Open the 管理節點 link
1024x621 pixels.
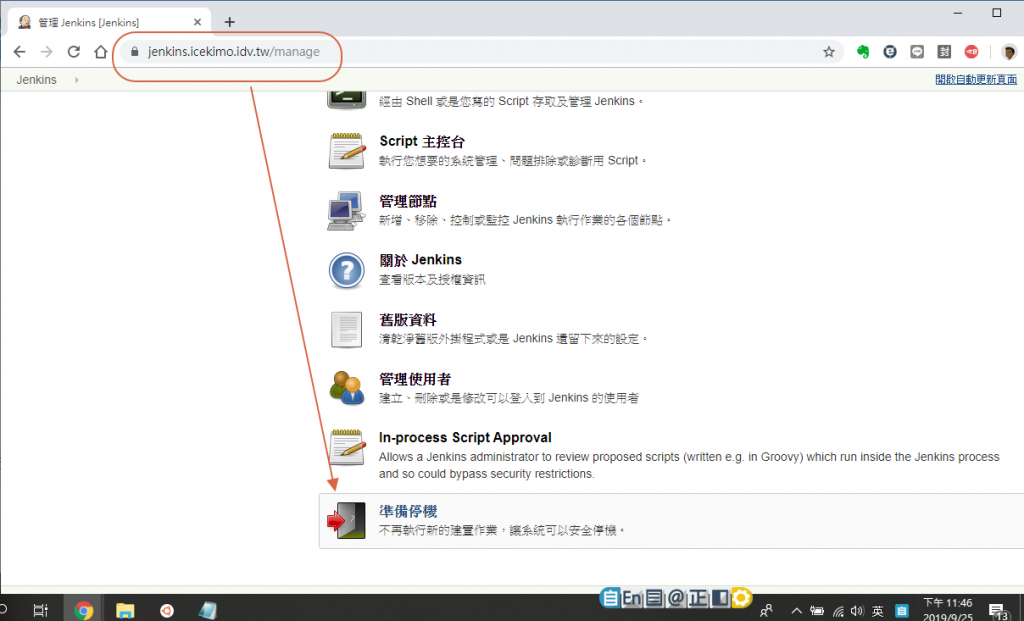(408, 201)
